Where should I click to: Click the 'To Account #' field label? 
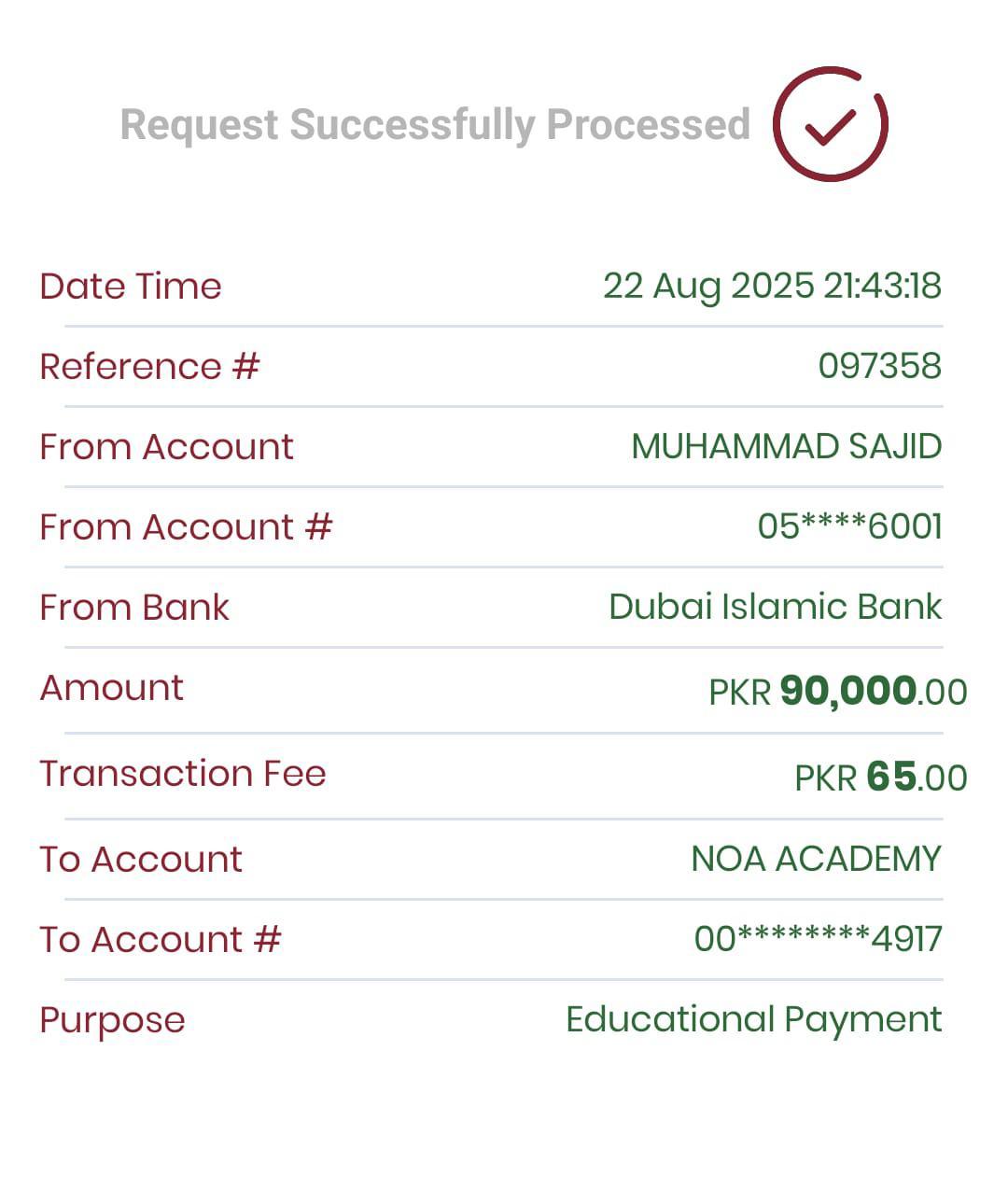(x=160, y=939)
